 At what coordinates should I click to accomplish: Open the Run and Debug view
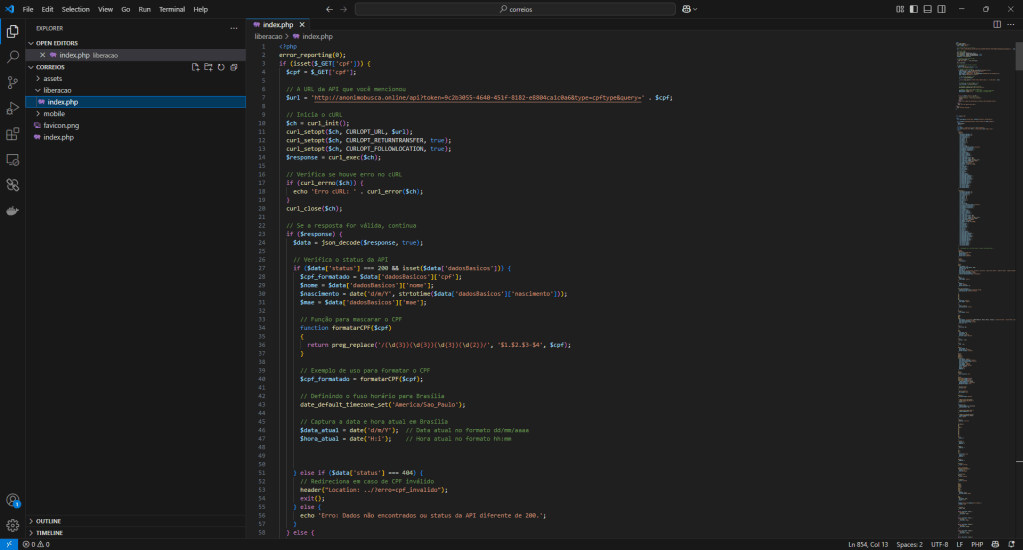coord(13,108)
